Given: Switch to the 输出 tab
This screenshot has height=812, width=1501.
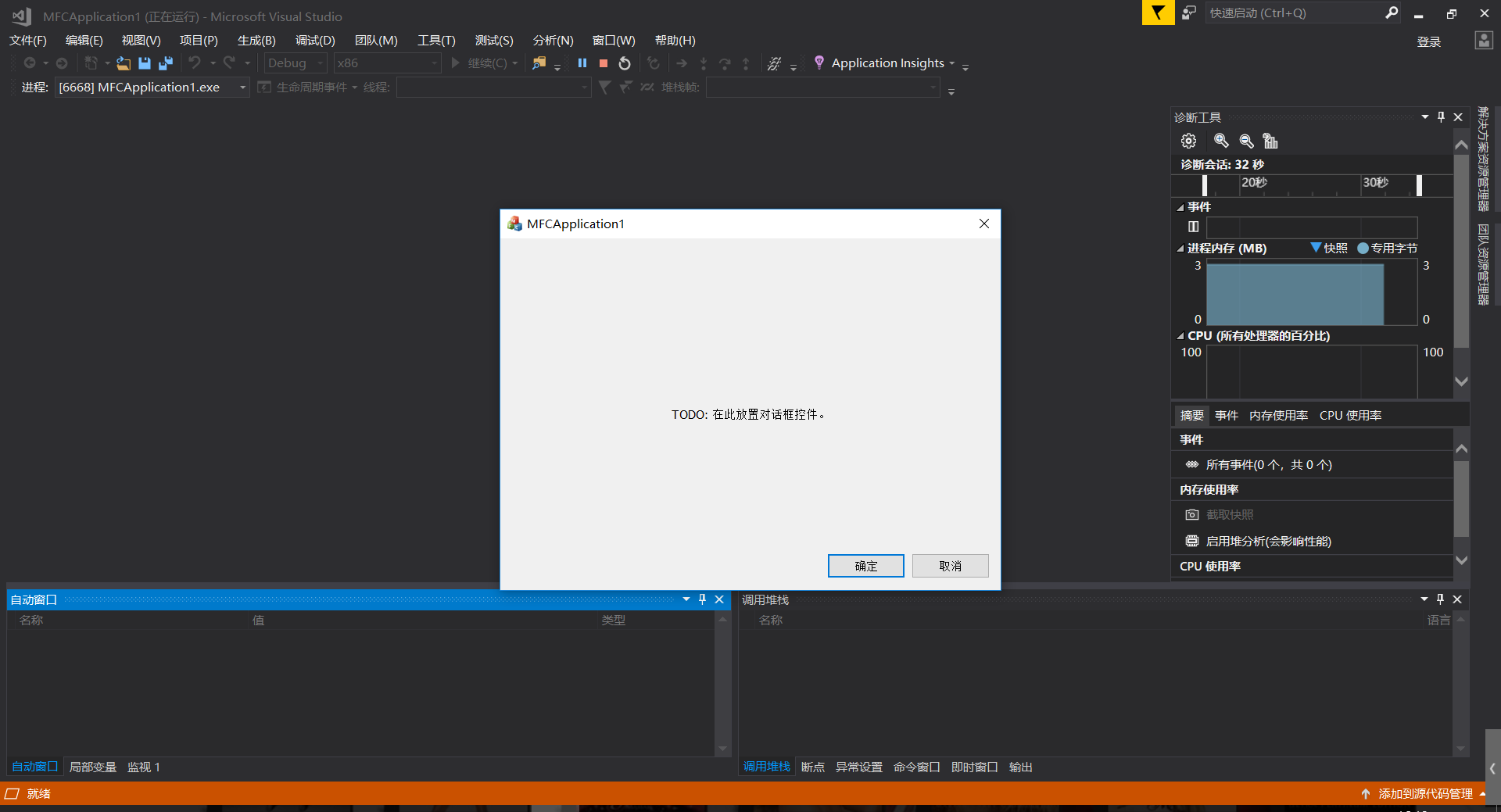Looking at the screenshot, I should click(x=1020, y=767).
